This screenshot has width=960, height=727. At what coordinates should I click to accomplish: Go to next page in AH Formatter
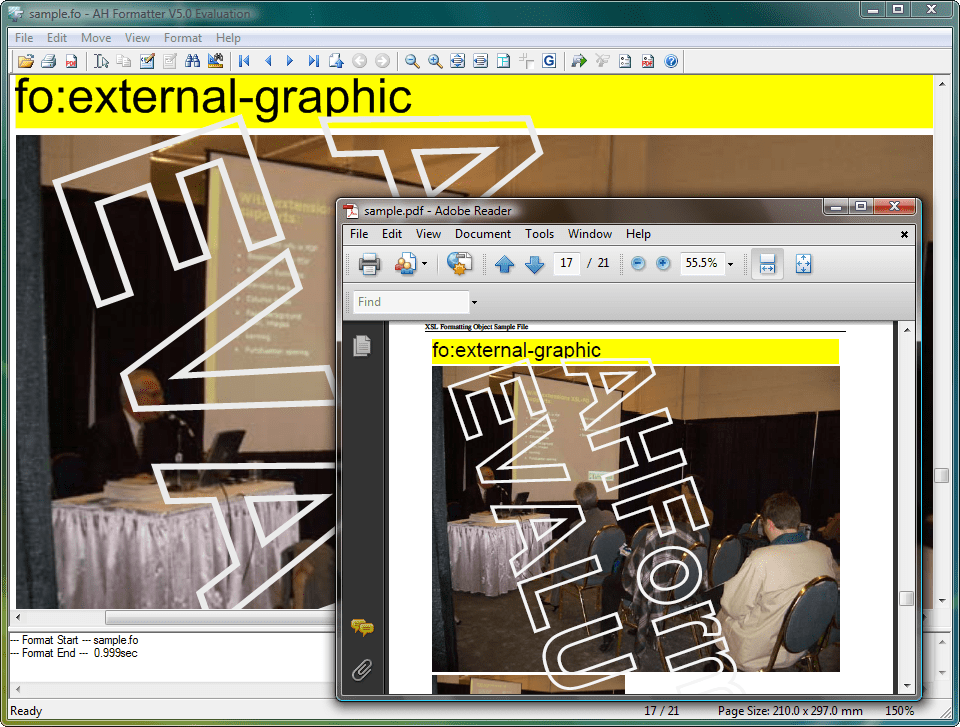click(290, 61)
